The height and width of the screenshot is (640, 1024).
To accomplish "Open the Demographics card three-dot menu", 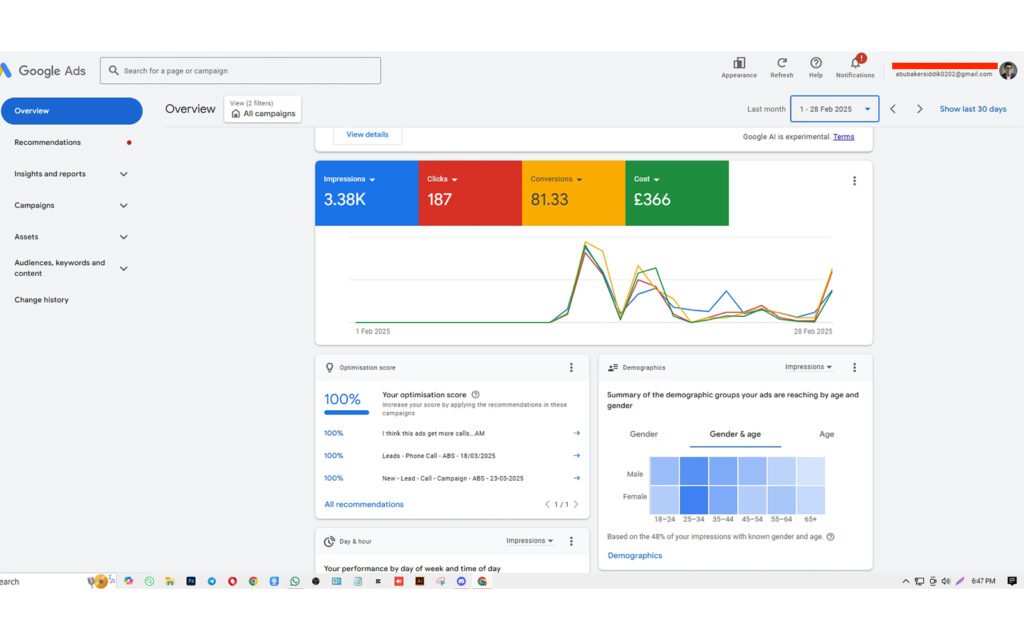I will pyautogui.click(x=854, y=368).
